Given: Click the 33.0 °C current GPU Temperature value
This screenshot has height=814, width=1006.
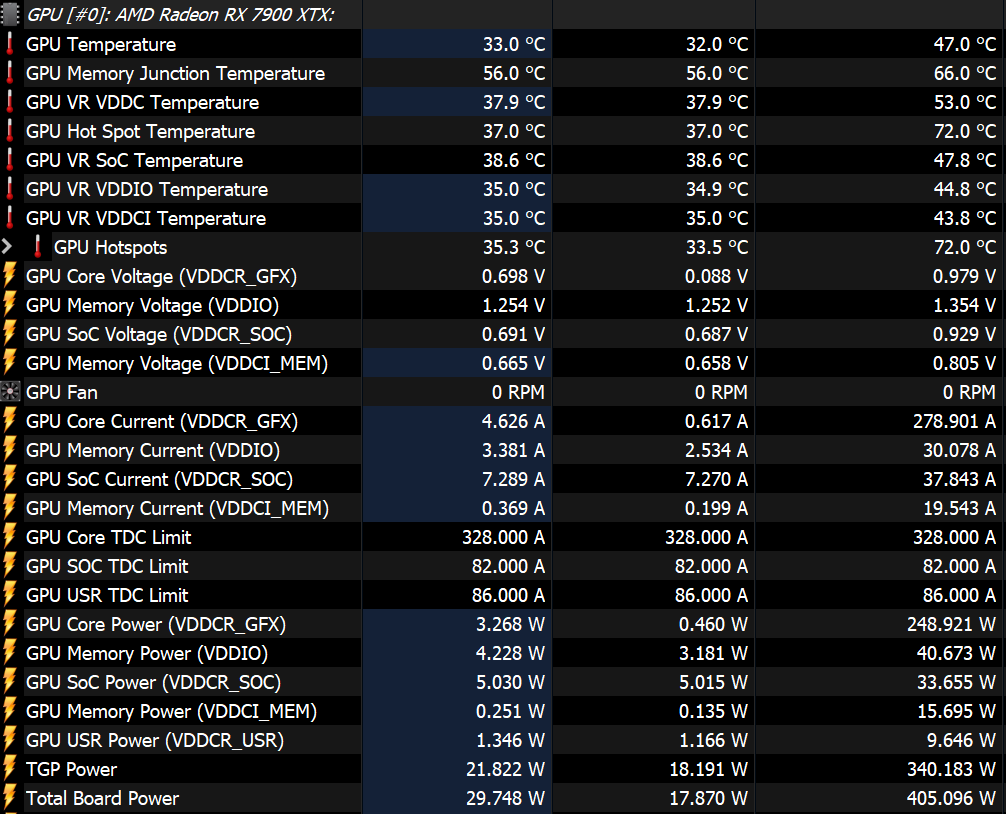Looking at the screenshot, I should pos(514,44).
